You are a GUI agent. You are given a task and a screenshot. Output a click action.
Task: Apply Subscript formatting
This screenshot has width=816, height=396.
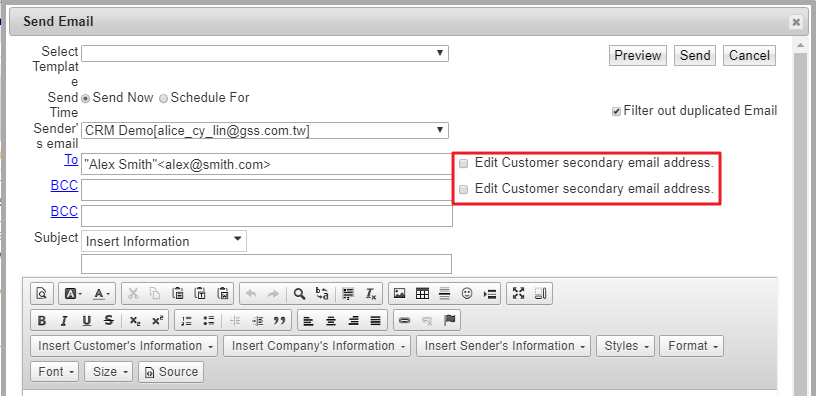(x=135, y=321)
